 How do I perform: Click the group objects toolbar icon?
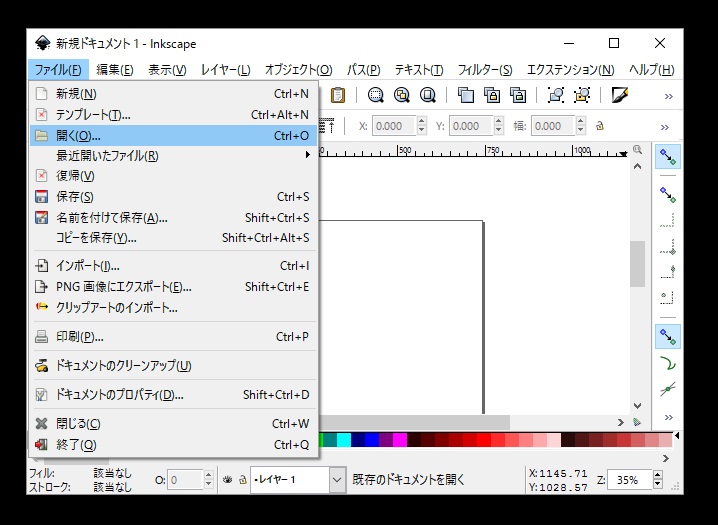tap(556, 95)
